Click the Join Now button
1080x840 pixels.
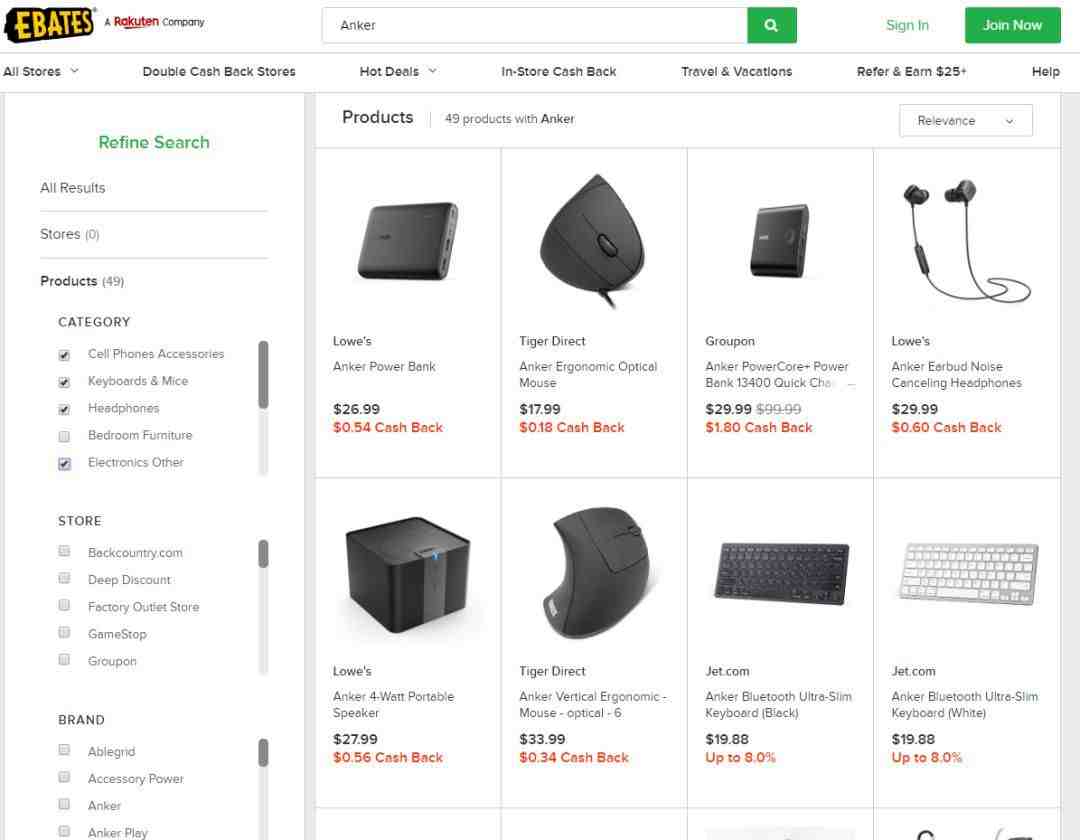(1012, 26)
